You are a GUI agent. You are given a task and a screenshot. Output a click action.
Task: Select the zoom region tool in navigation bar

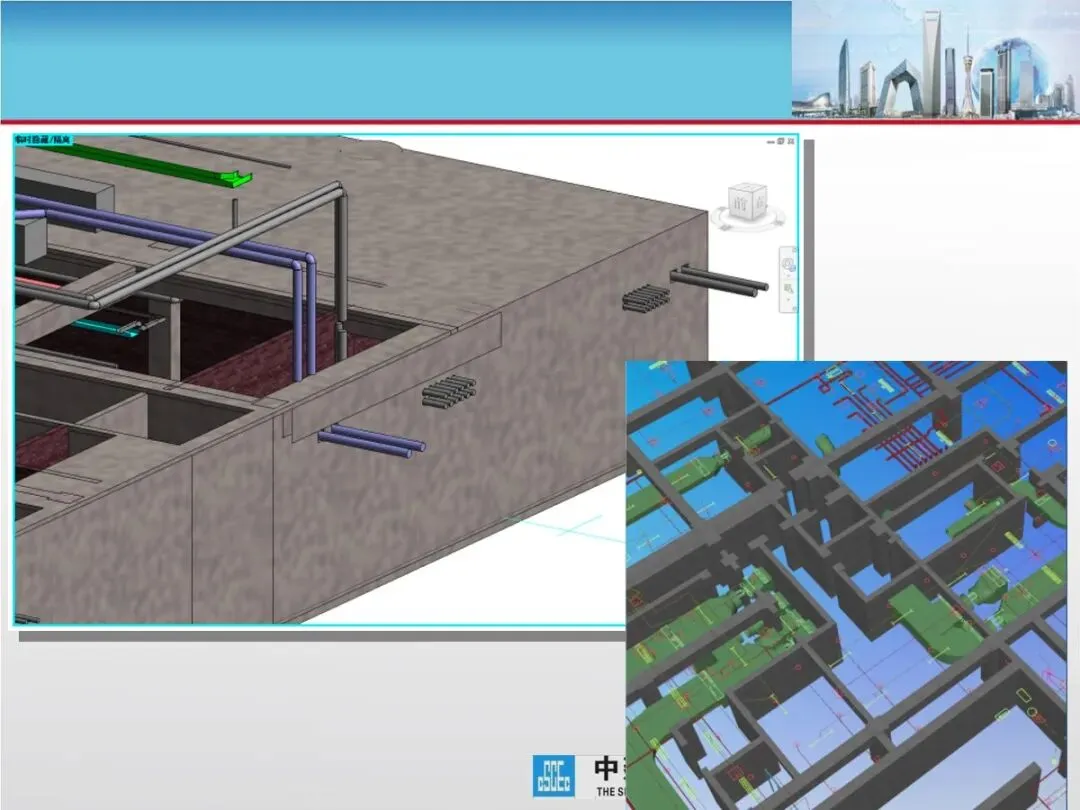789,289
